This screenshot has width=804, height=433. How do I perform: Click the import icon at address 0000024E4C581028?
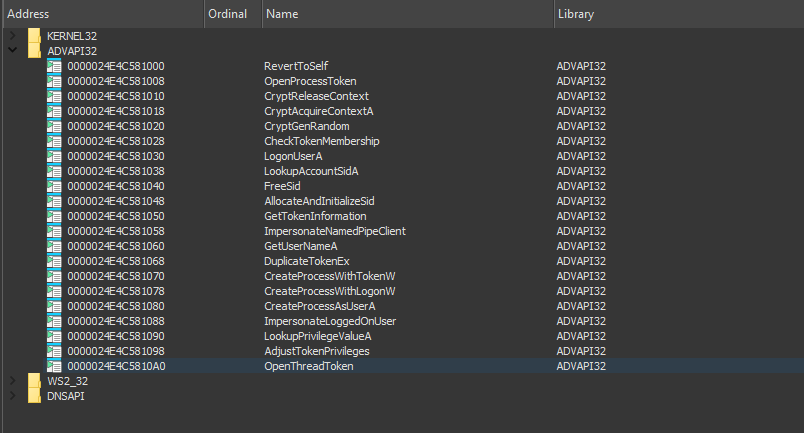(54, 141)
